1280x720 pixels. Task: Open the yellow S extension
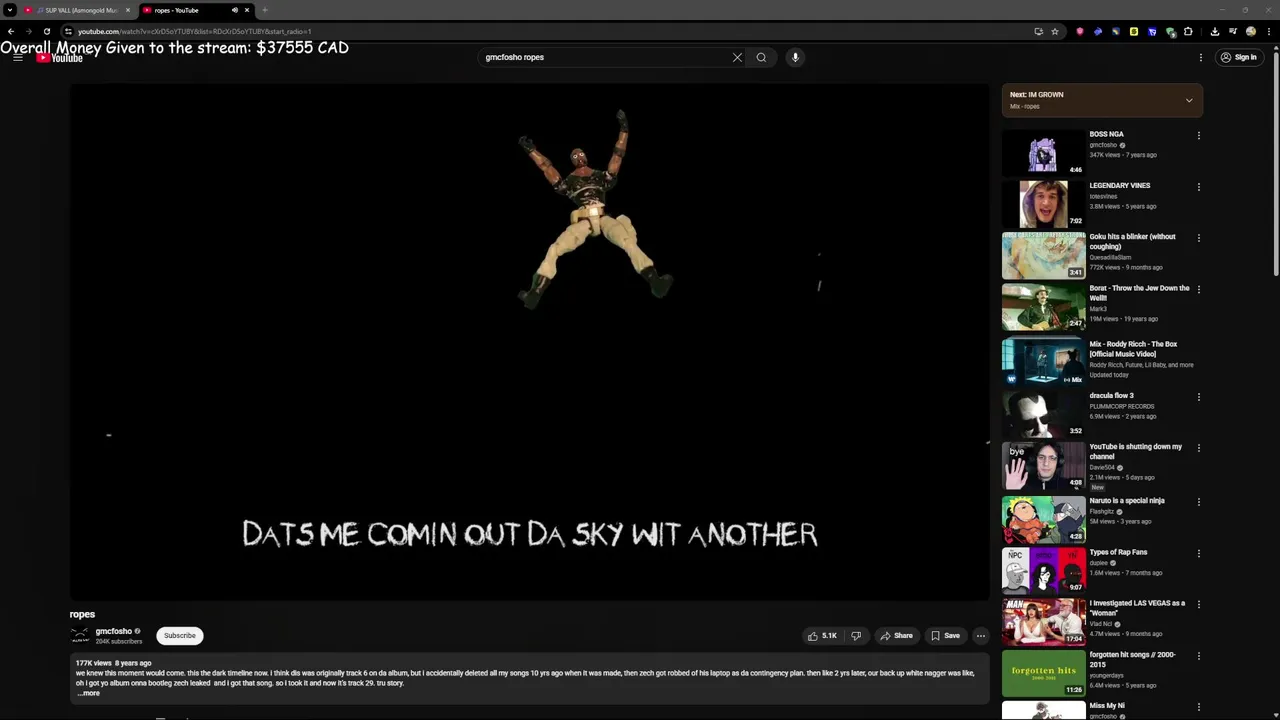(1134, 31)
